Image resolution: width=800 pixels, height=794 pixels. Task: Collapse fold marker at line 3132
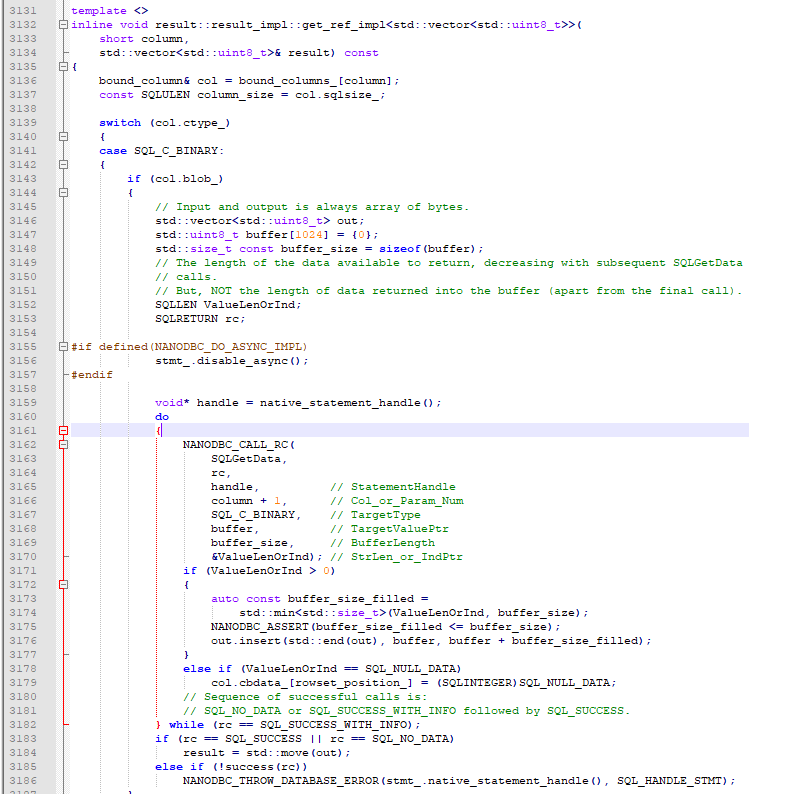(x=63, y=24)
